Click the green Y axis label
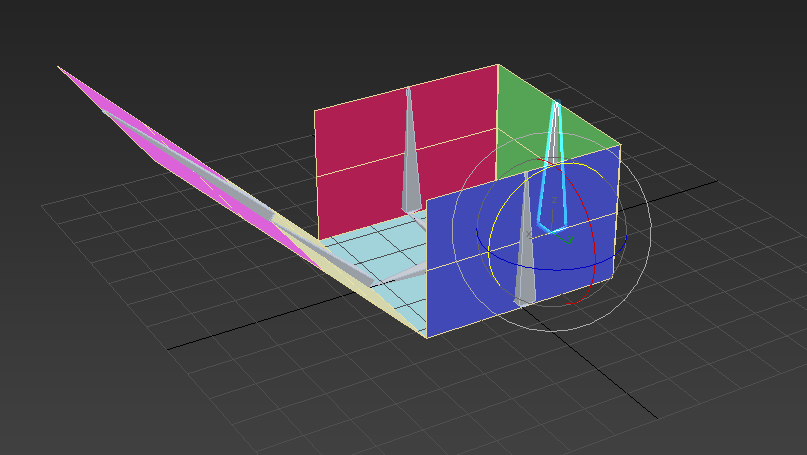 tap(570, 239)
